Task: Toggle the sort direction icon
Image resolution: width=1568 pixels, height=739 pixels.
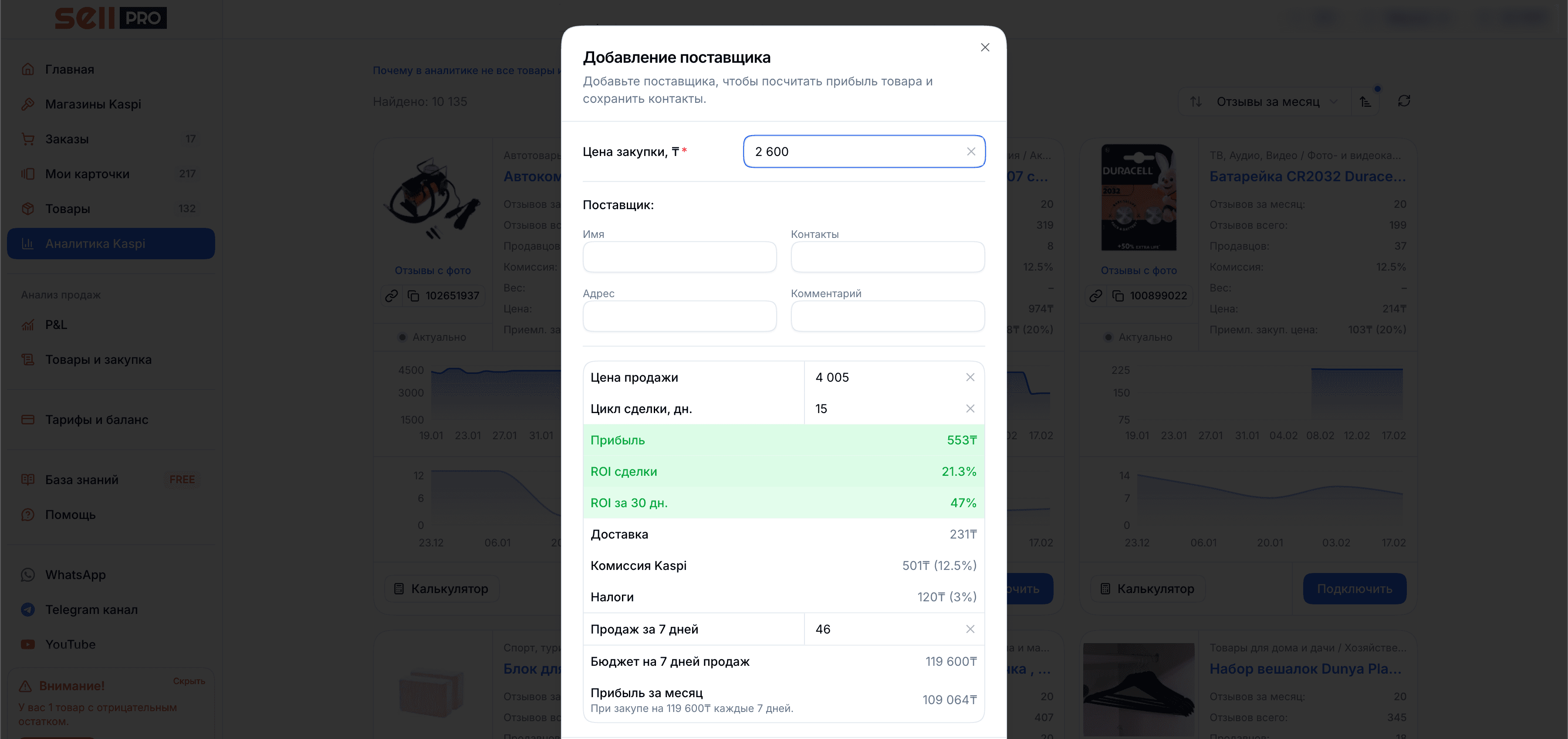Action: [1365, 102]
